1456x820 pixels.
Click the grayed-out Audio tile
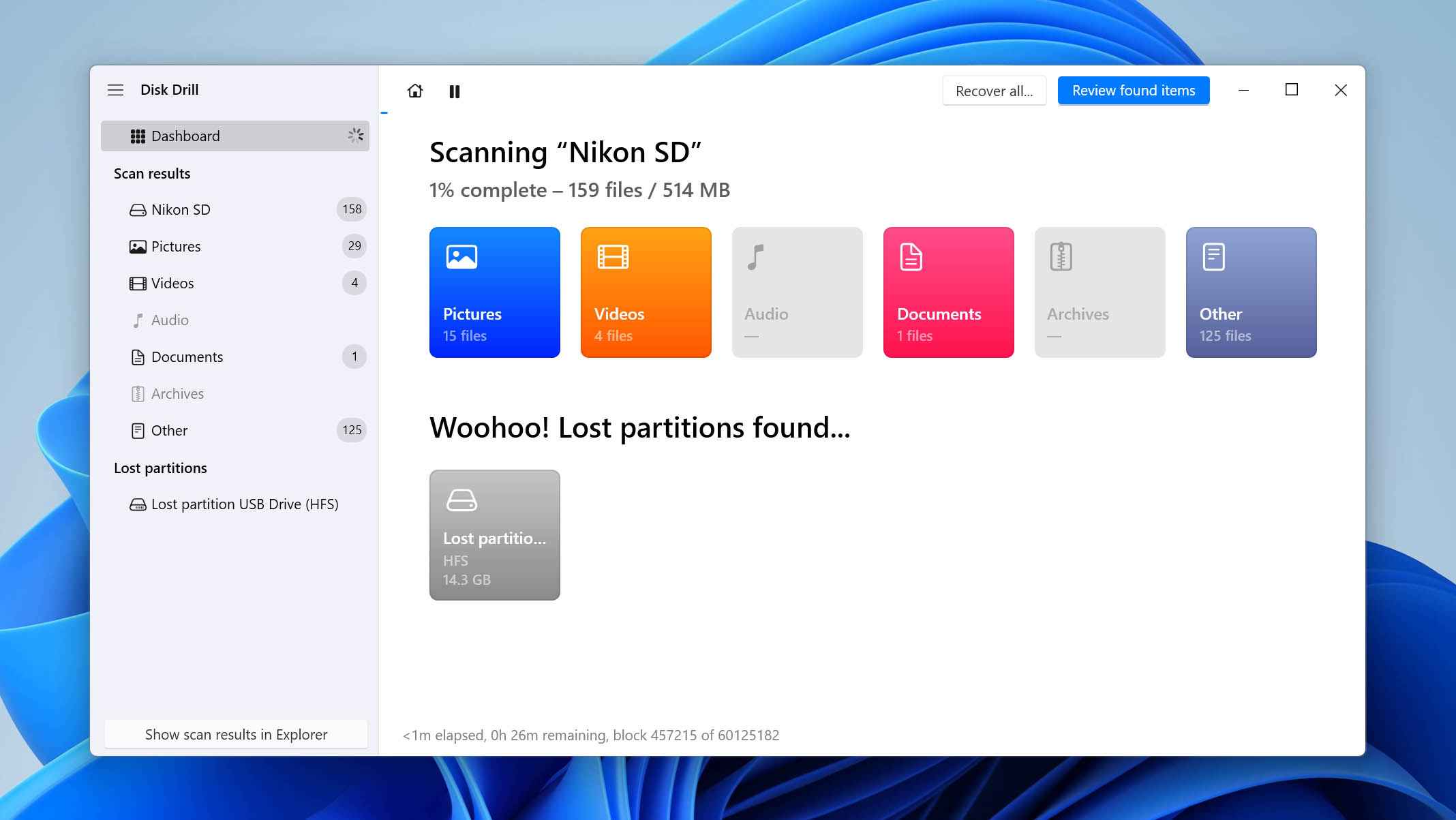(797, 292)
